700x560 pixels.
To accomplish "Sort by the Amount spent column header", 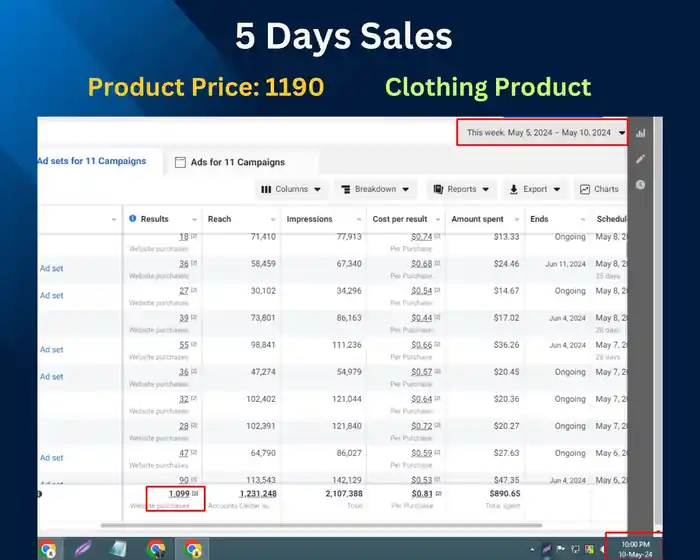I will [477, 219].
